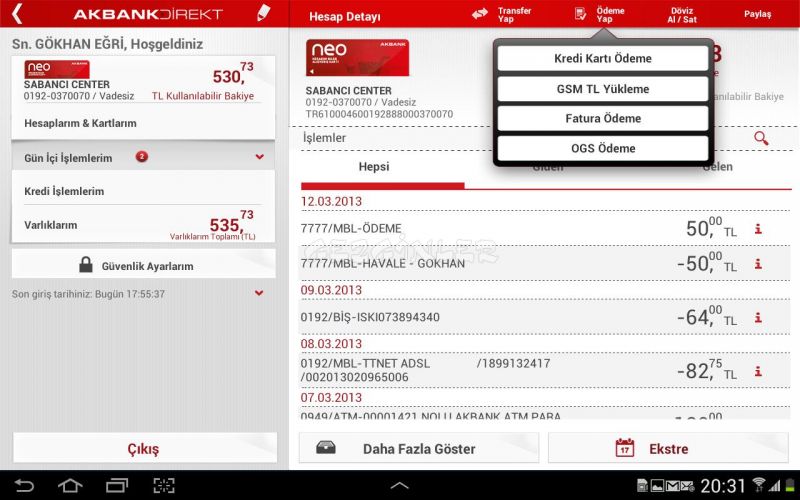Screen dimensions: 800x500
Task: Tap the lock icon in Güvenlik Ayarlarım
Action: (86, 264)
